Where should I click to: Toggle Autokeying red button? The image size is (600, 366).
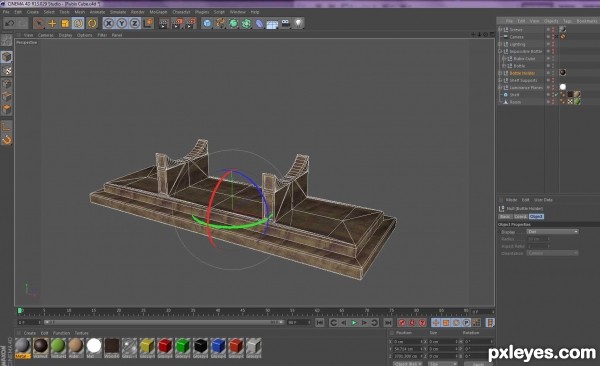click(x=412, y=323)
